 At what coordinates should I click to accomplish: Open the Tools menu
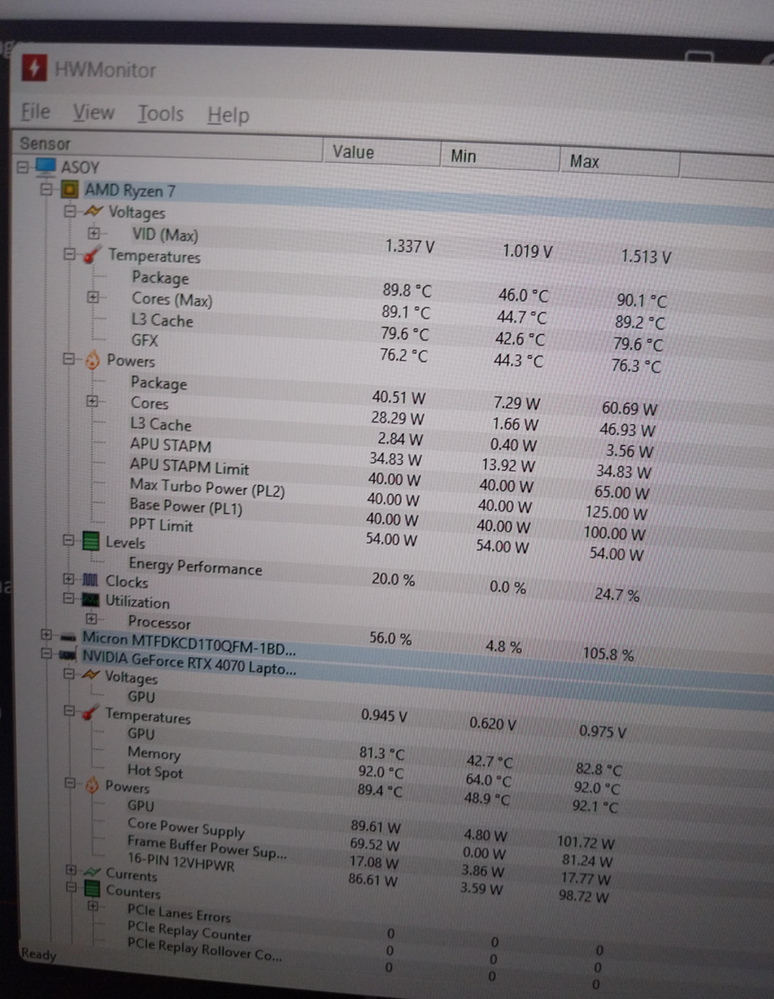click(161, 114)
